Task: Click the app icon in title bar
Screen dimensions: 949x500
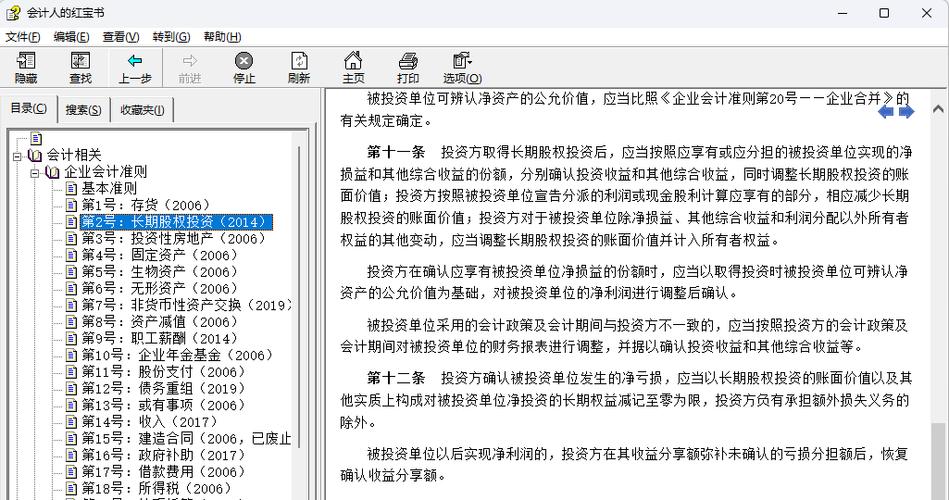Action: [x=13, y=13]
